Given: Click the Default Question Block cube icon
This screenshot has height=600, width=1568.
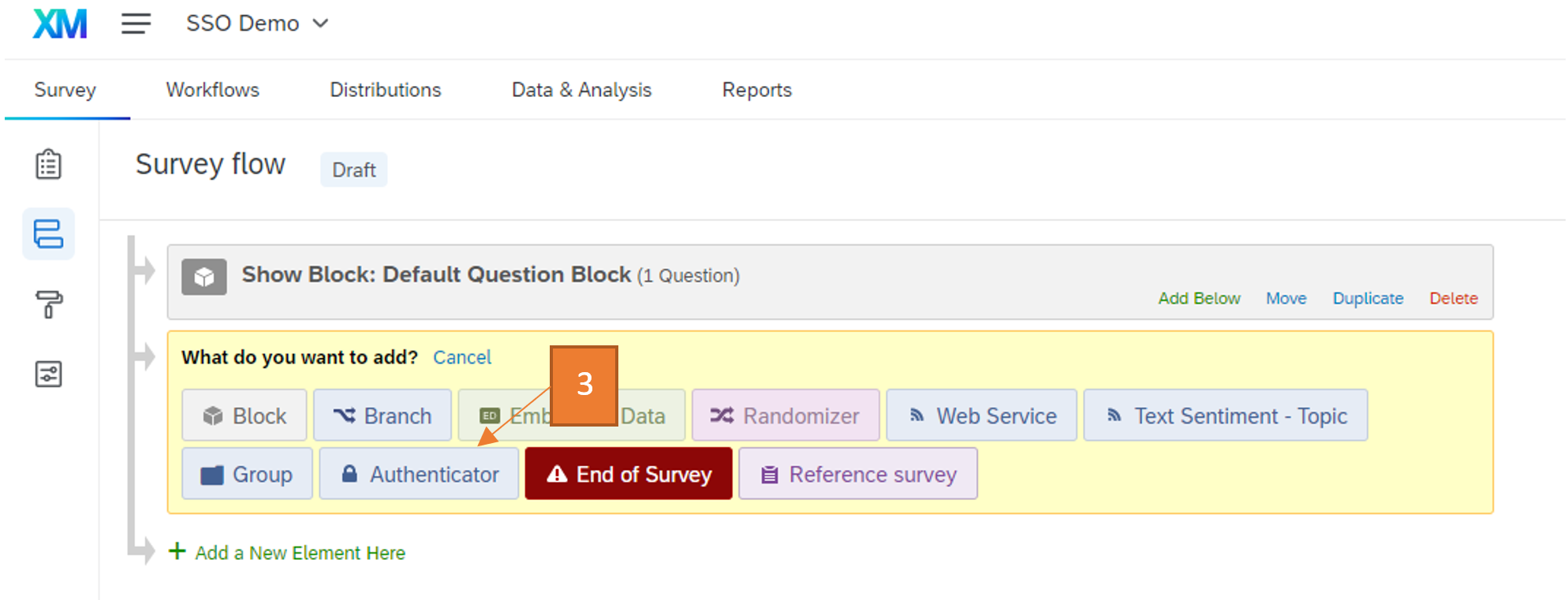Looking at the screenshot, I should (x=204, y=277).
